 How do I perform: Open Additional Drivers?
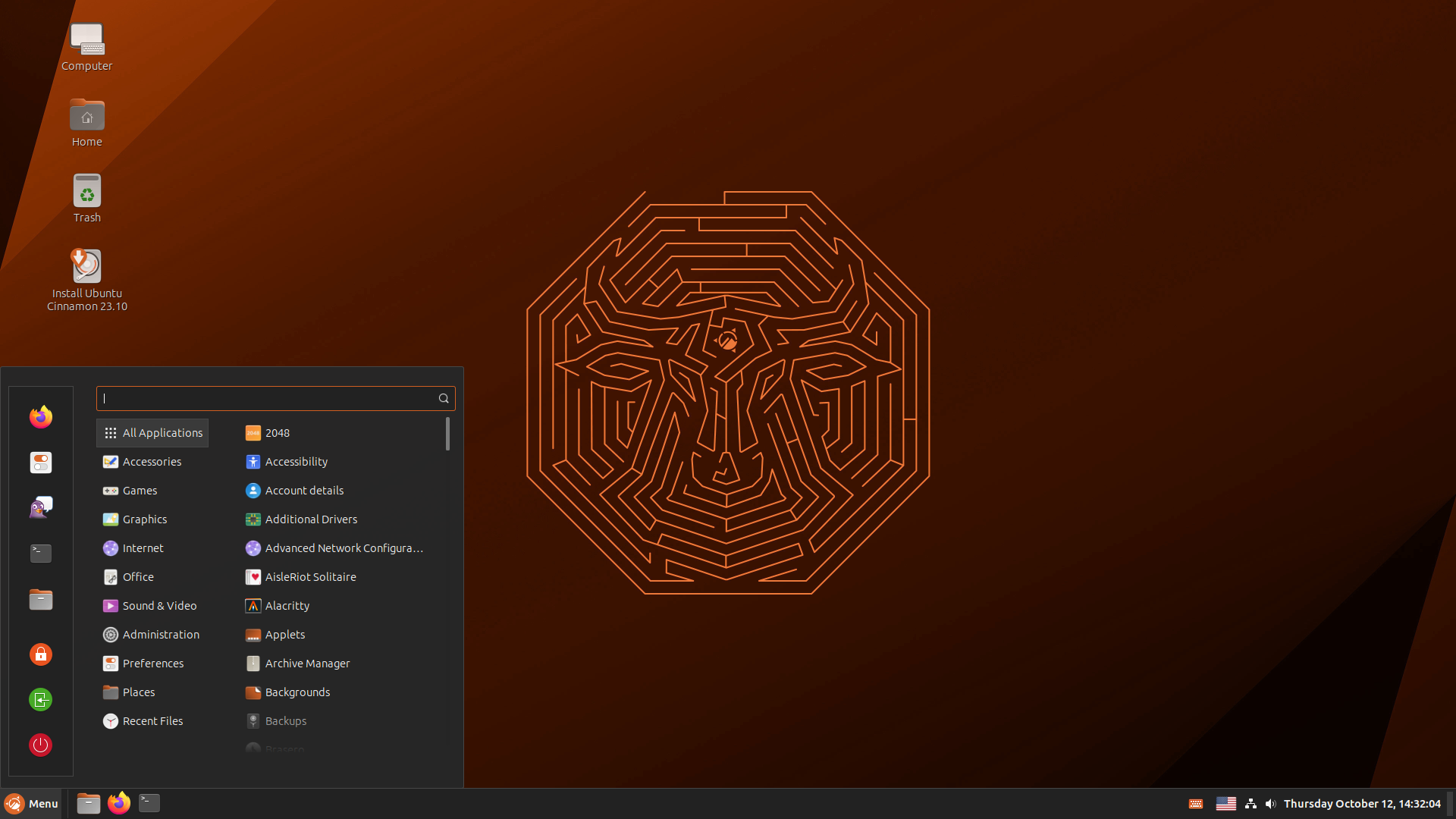point(341,519)
